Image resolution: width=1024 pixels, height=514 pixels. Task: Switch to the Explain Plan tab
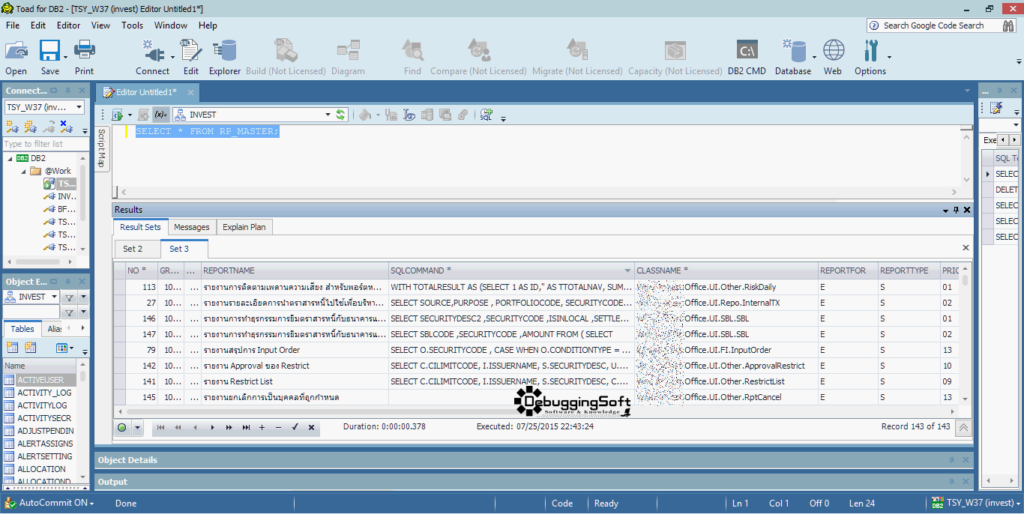point(244,227)
